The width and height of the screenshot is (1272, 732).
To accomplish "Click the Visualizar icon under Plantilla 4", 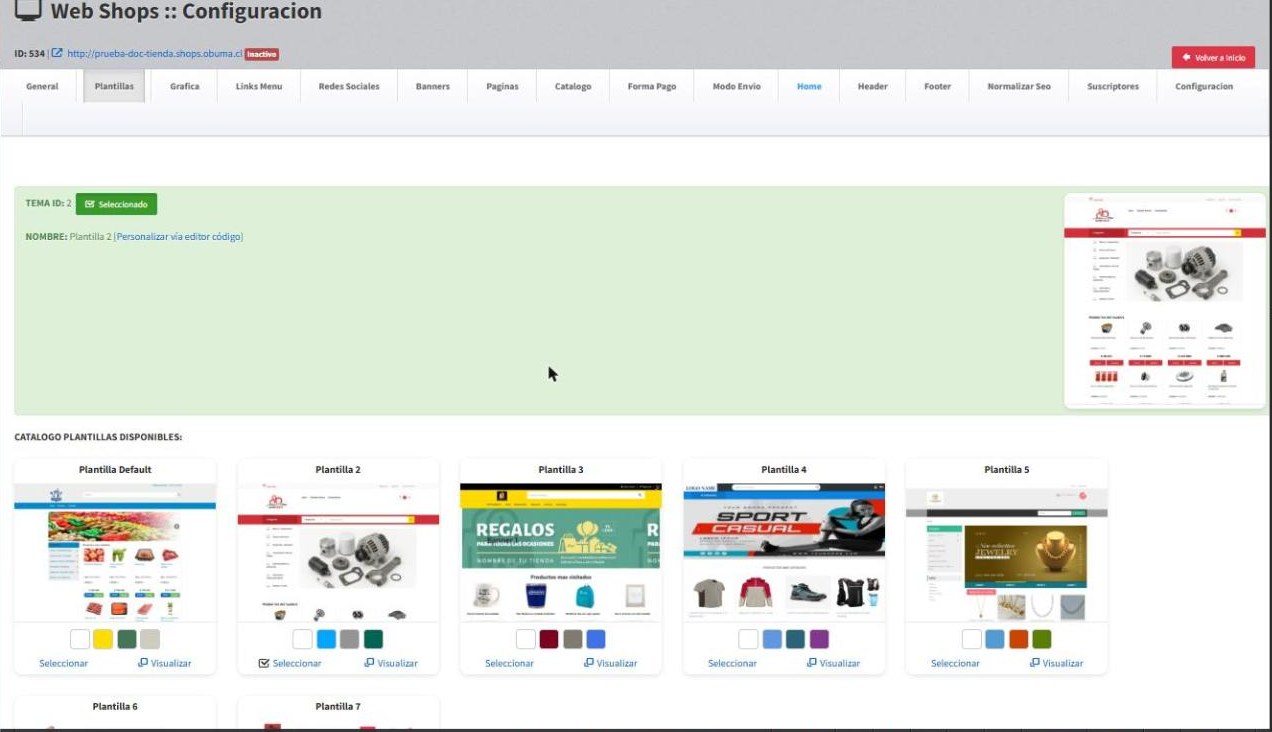I will [x=812, y=662].
